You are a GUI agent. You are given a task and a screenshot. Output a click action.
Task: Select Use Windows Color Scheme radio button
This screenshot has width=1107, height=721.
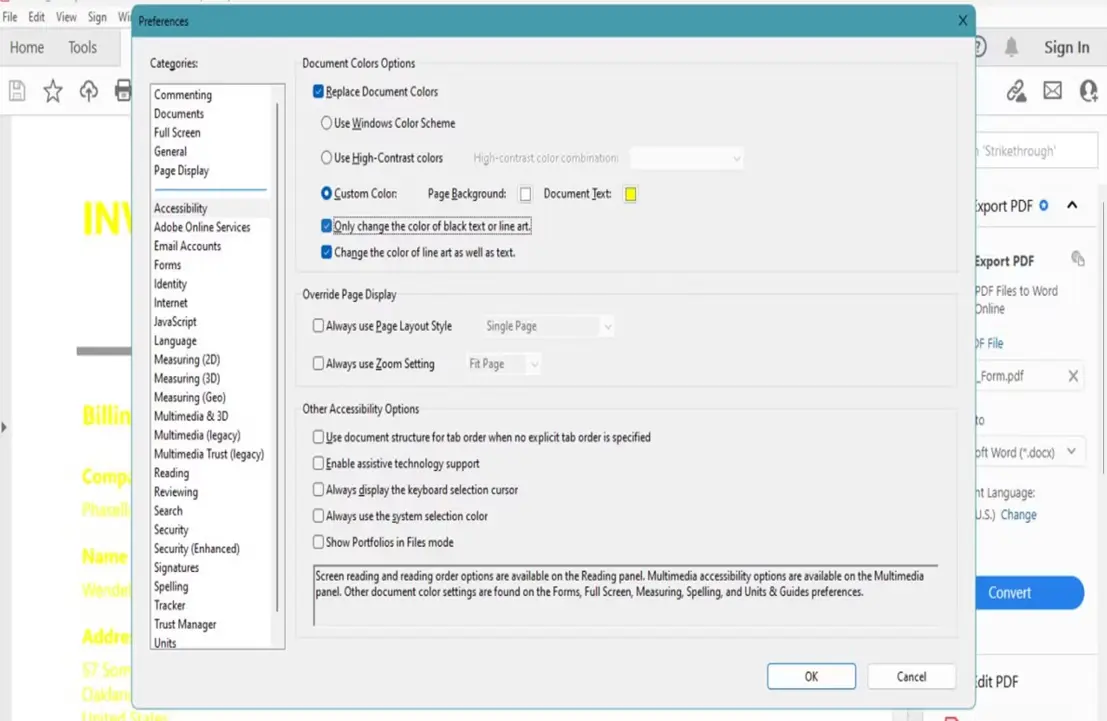click(326, 123)
